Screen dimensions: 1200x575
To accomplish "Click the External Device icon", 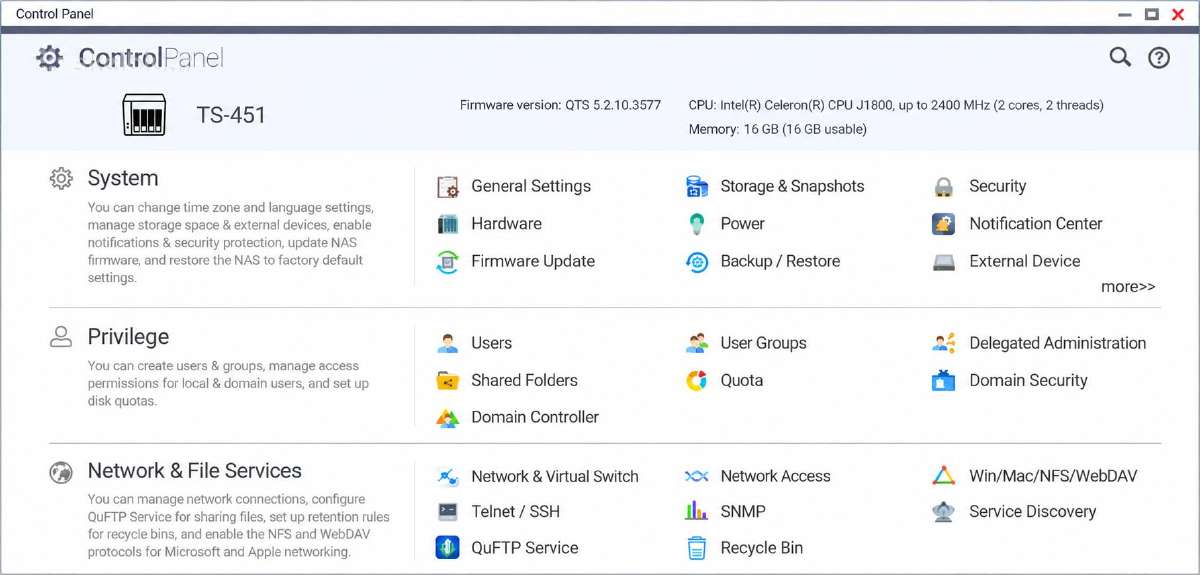I will pos(944,262).
